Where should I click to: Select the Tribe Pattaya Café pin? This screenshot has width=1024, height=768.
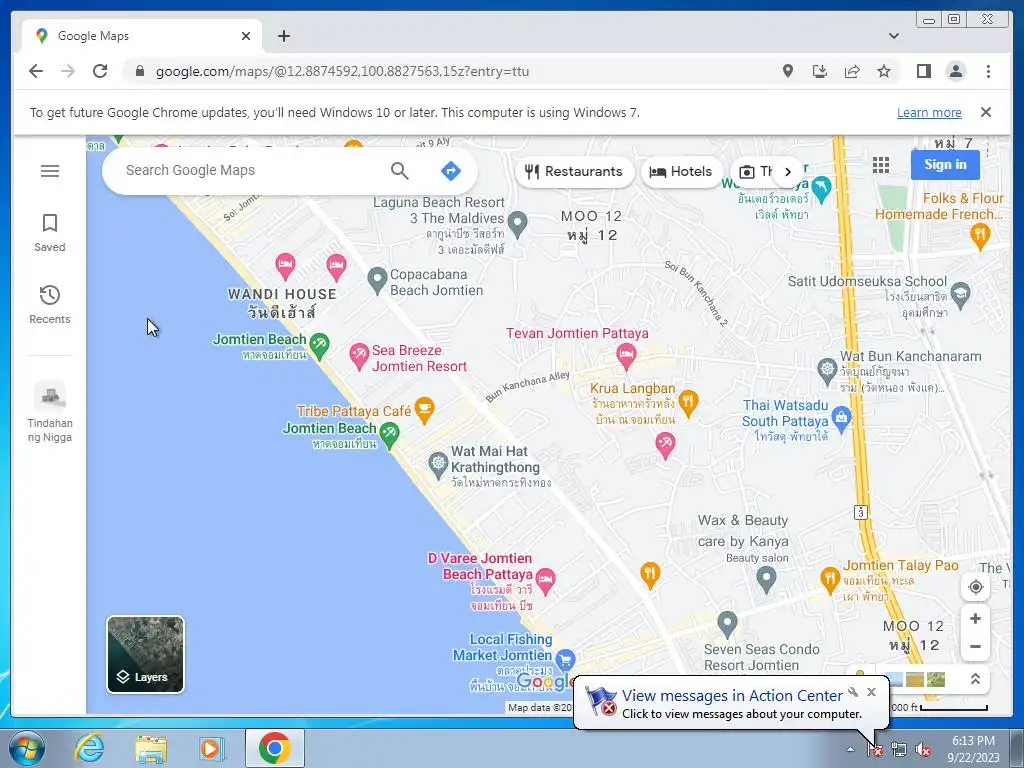point(424,410)
